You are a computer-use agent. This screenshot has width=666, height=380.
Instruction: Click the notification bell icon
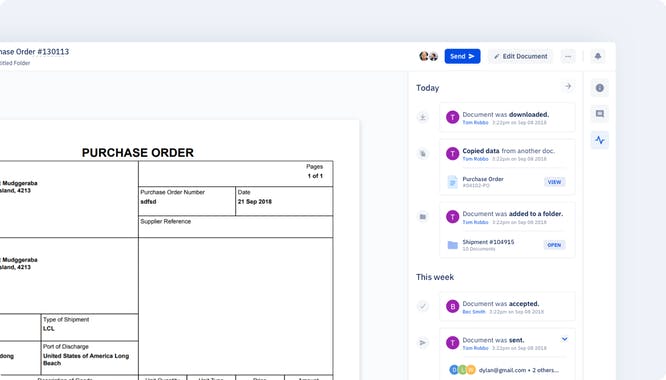click(x=598, y=56)
